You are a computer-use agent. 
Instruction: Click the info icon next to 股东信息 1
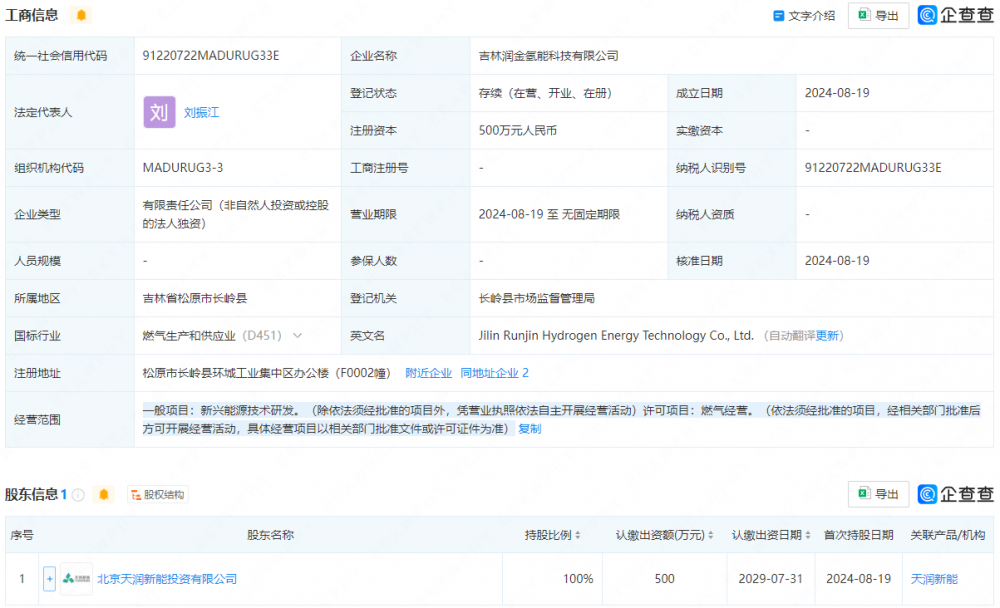[78, 494]
